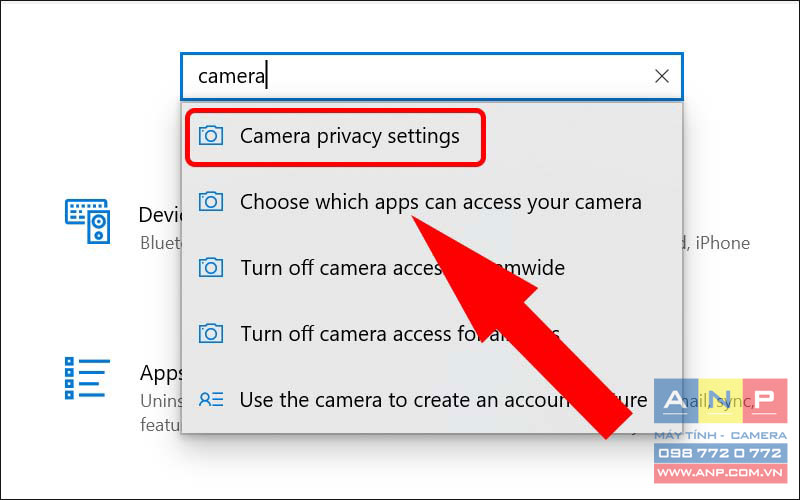The height and width of the screenshot is (500, 800).
Task: Open the Devices settings category title
Action: coord(160,215)
